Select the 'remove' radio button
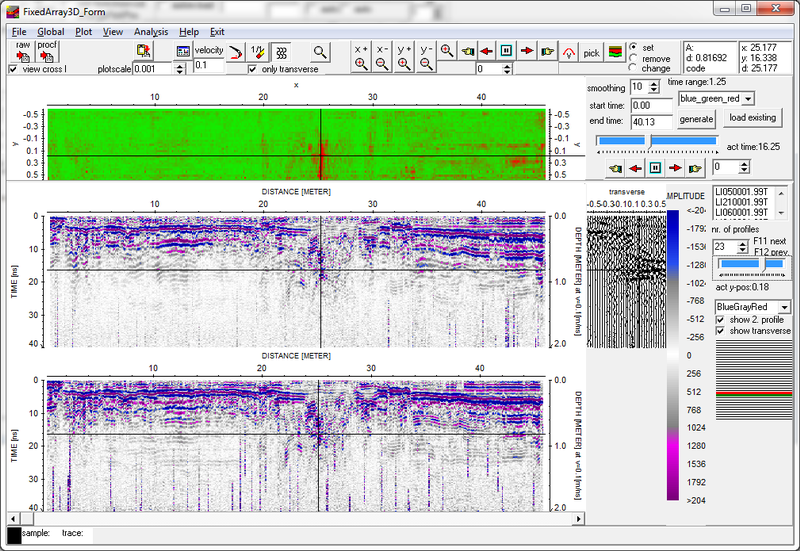The image size is (800, 551). click(x=633, y=58)
